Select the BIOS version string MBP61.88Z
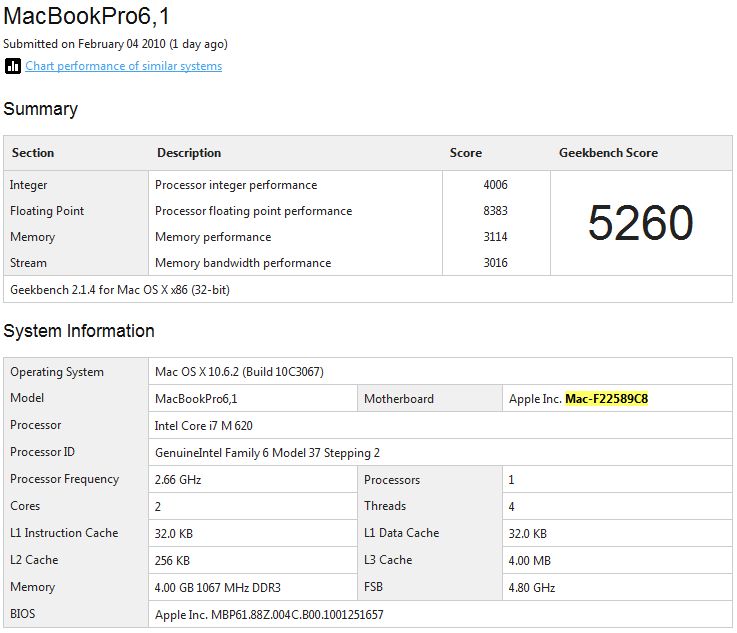This screenshot has height=633, width=737. click(269, 614)
